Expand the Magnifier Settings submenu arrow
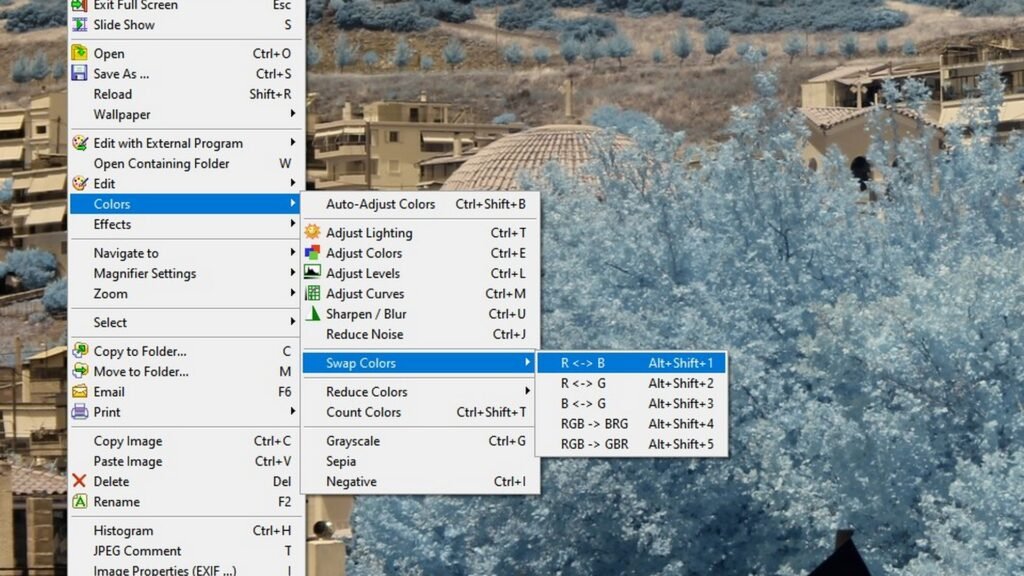This screenshot has height=576, width=1024. click(293, 272)
